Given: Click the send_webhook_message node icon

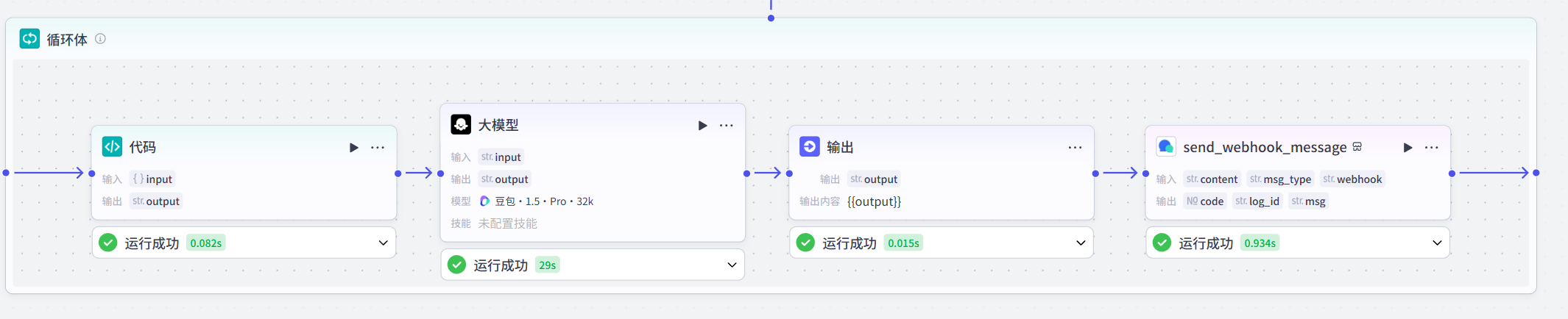Looking at the screenshot, I should (x=1166, y=147).
